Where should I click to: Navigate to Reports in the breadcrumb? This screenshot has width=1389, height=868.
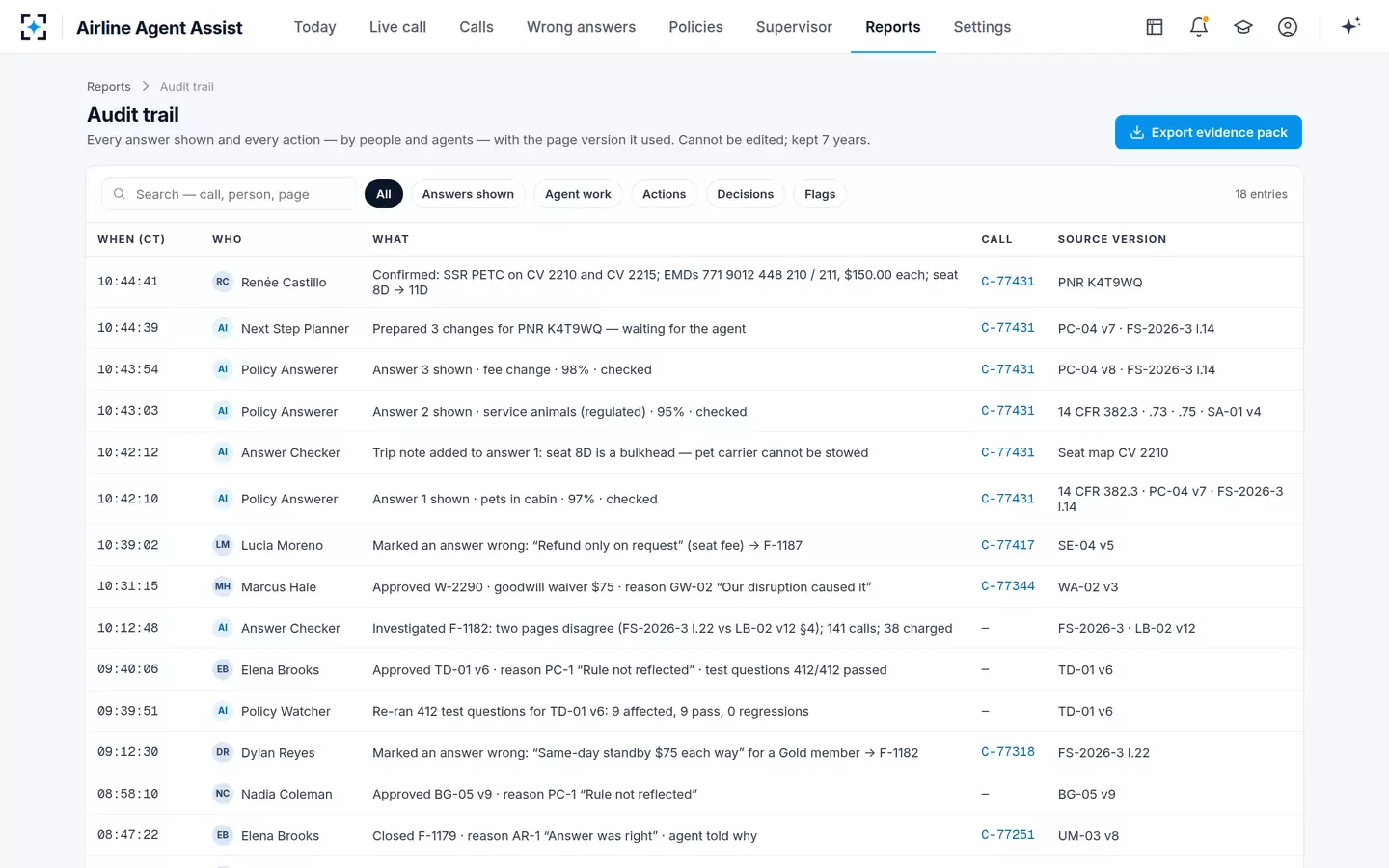(x=109, y=87)
